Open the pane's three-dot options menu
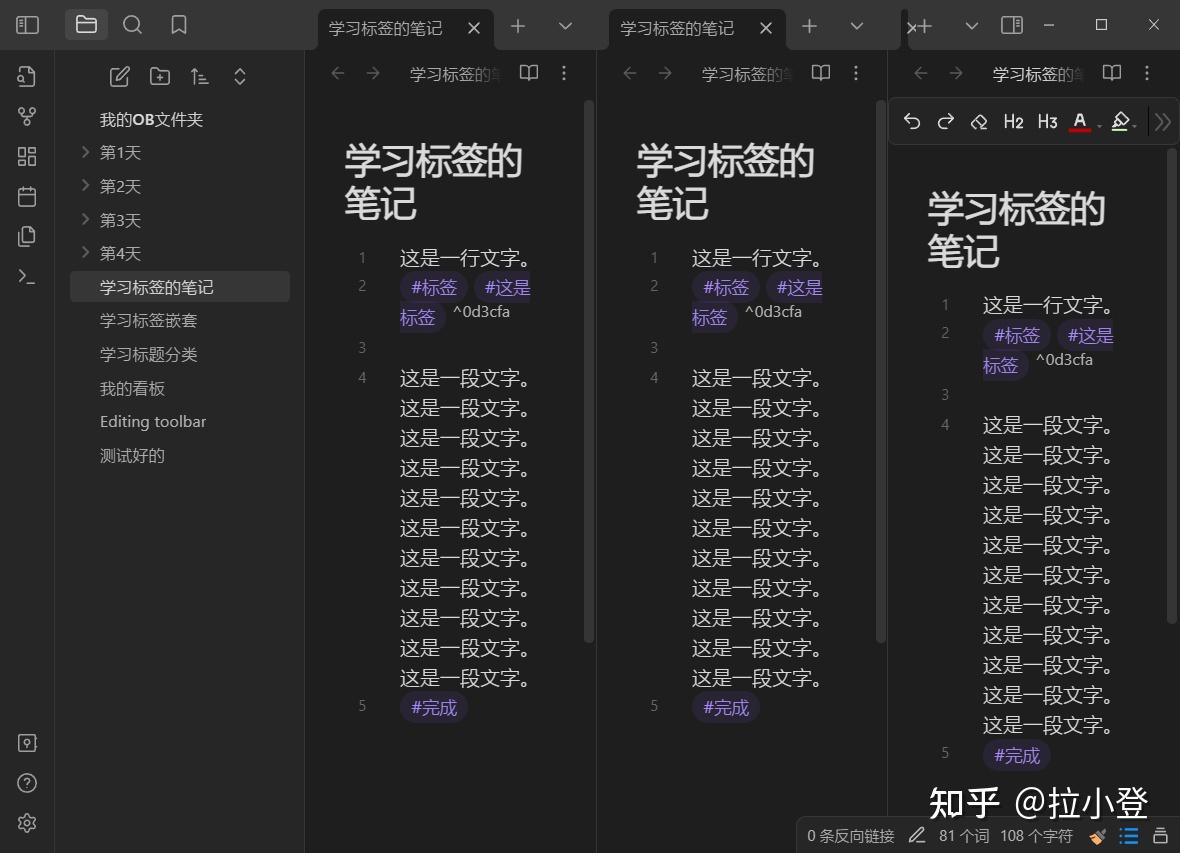Viewport: 1180px width, 853px height. click(x=564, y=72)
